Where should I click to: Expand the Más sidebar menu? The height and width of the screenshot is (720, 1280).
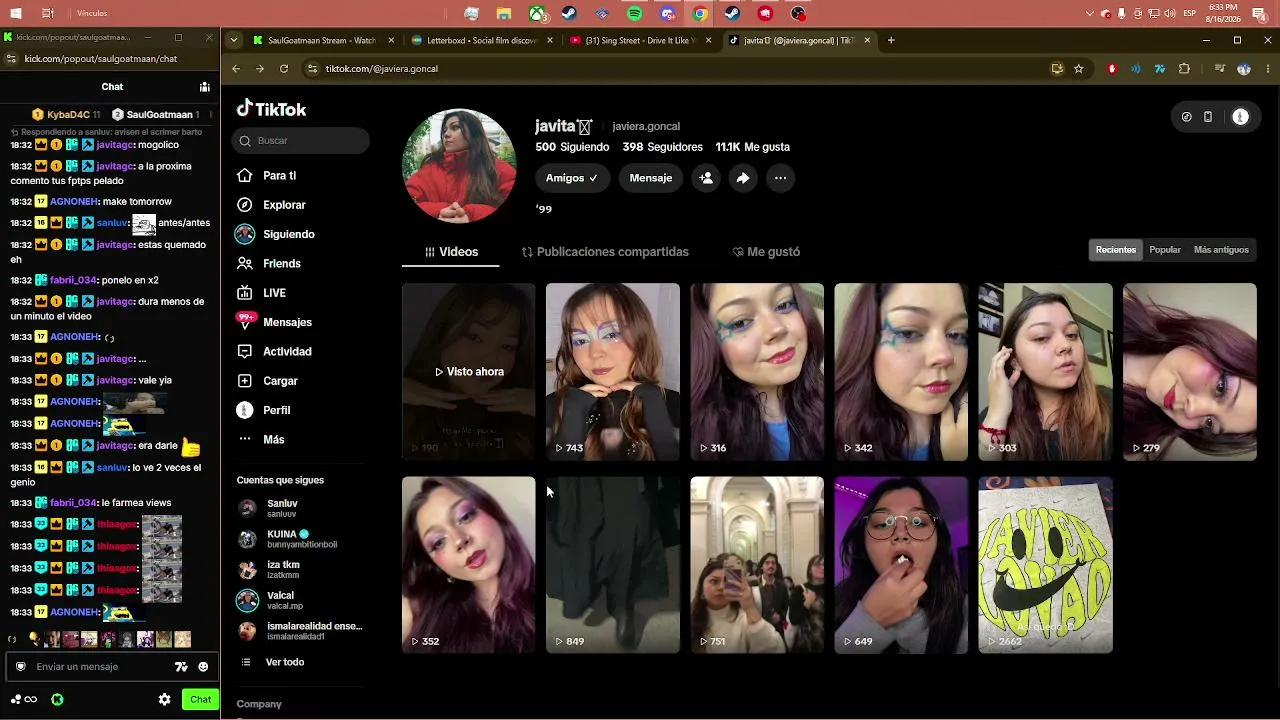pos(261,440)
